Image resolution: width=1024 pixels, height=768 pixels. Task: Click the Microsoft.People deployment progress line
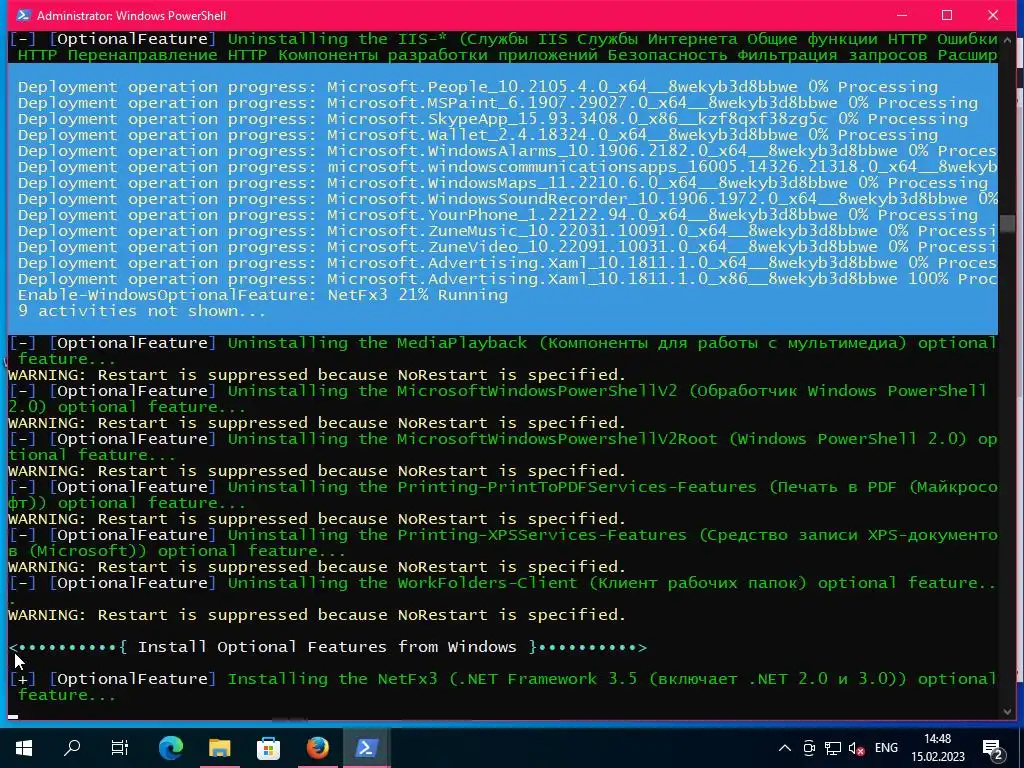(x=477, y=87)
